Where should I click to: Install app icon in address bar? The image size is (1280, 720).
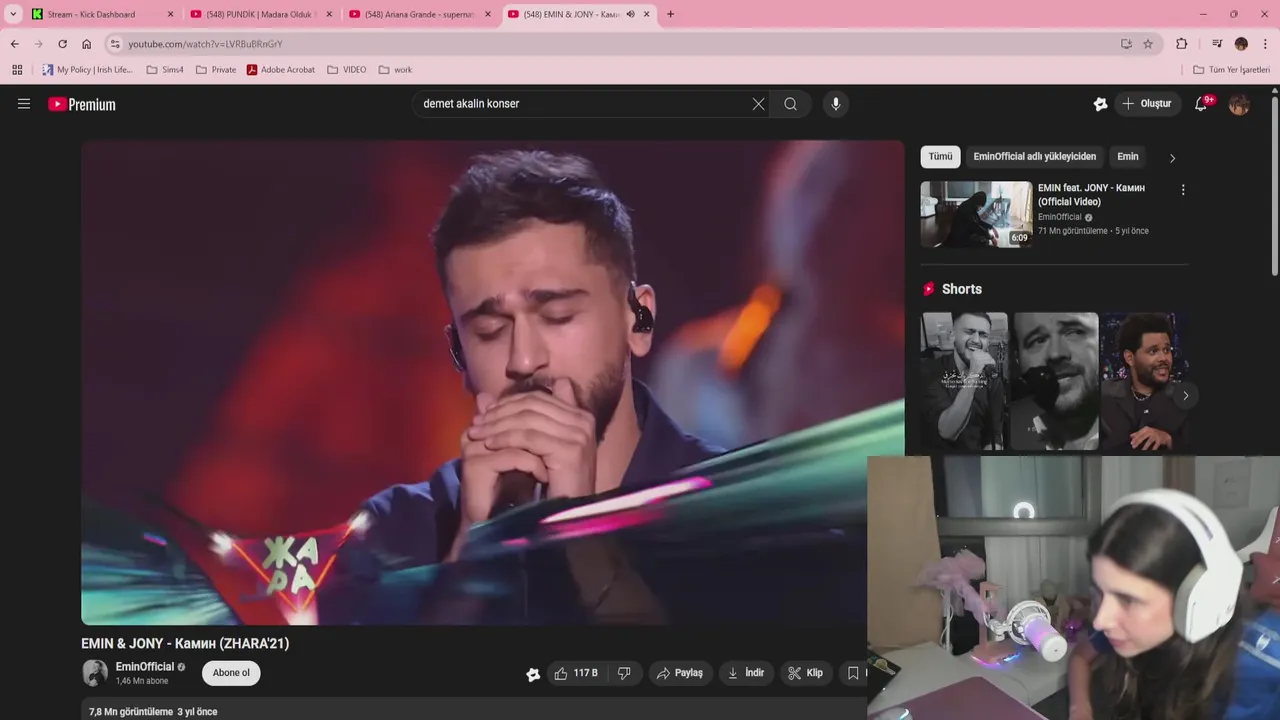pos(1126,44)
